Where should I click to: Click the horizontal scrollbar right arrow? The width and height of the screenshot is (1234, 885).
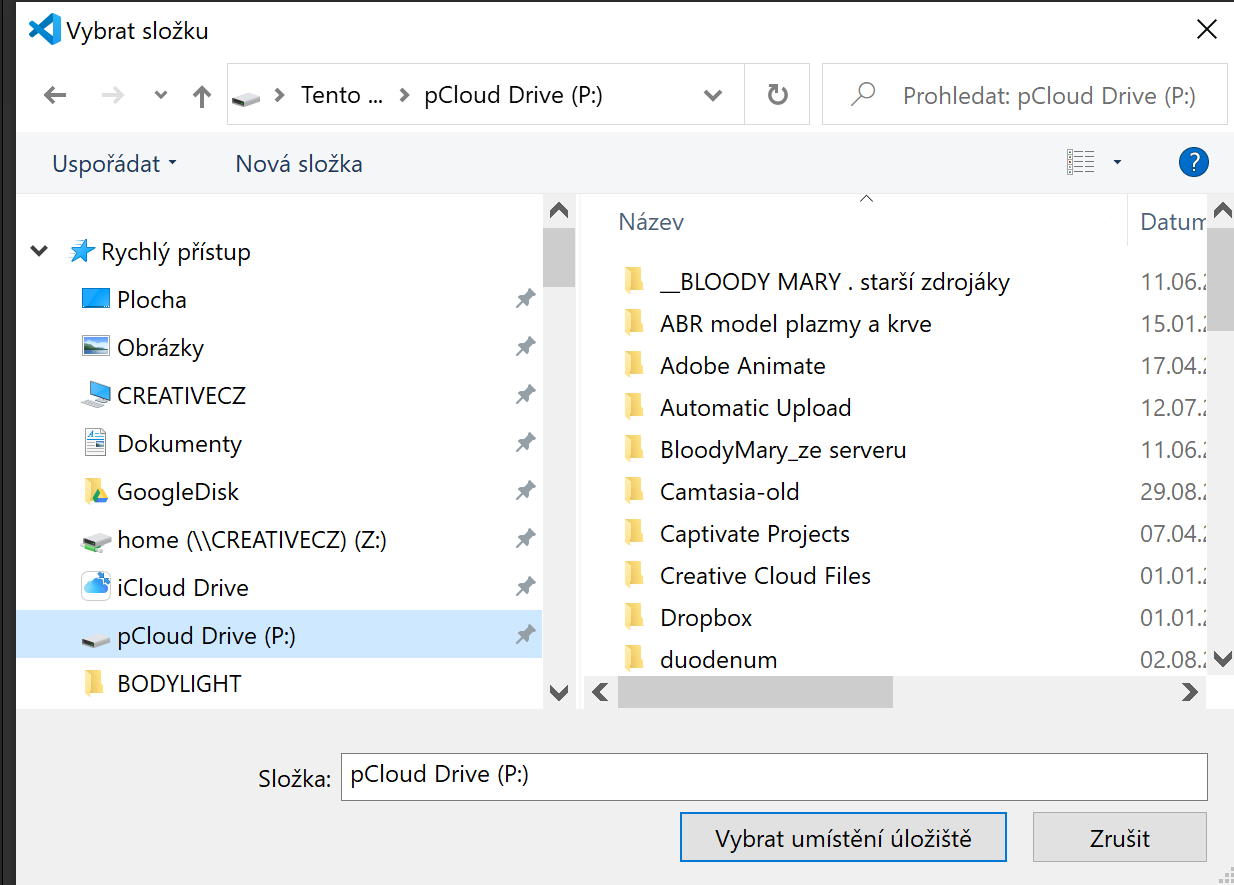click(x=1189, y=691)
